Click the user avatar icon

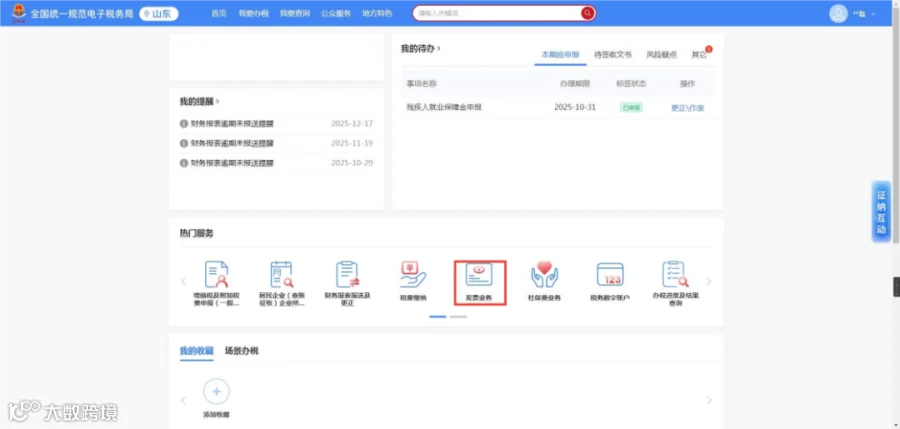coord(839,14)
